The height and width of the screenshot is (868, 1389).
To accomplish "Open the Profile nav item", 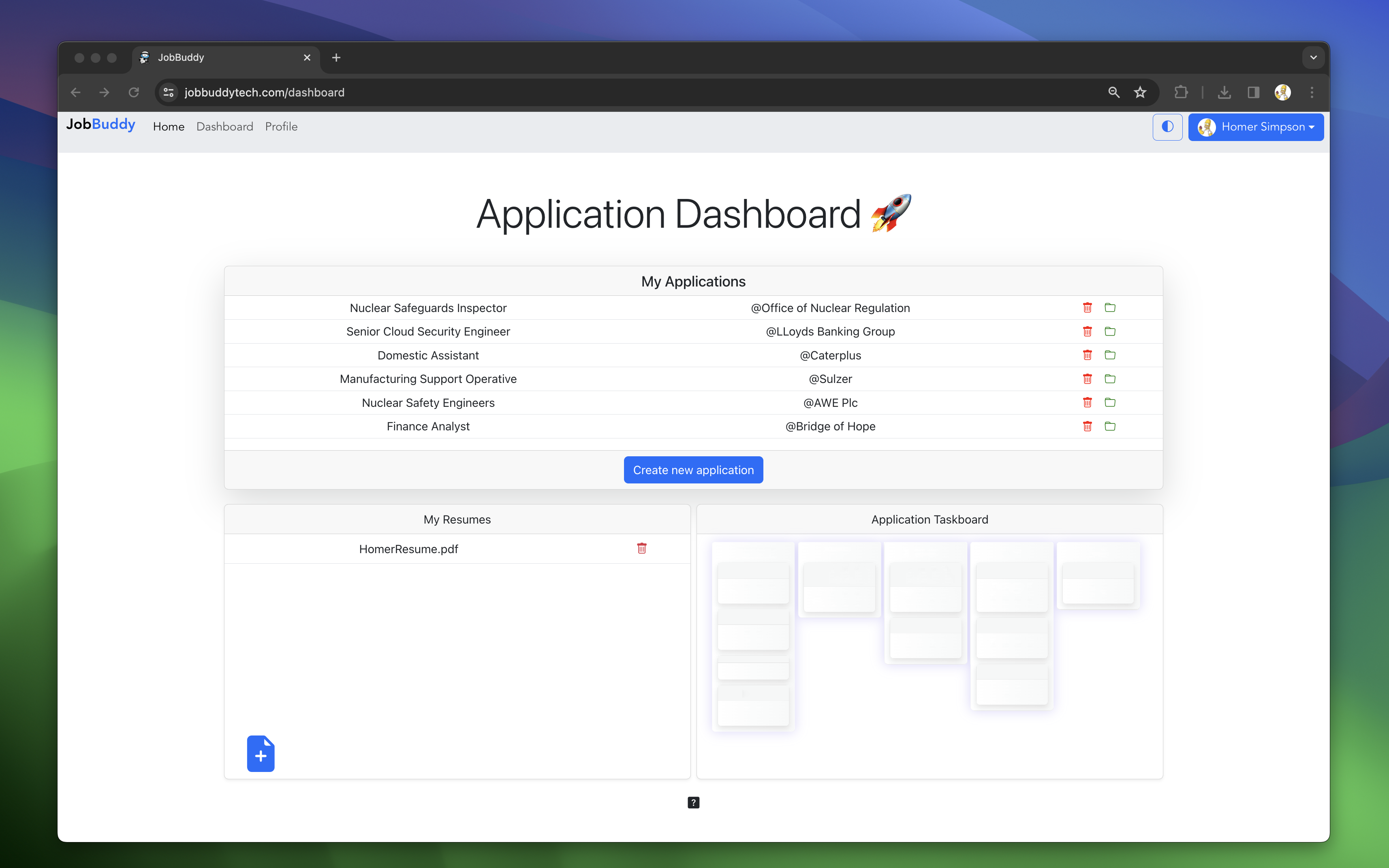I will (x=281, y=127).
